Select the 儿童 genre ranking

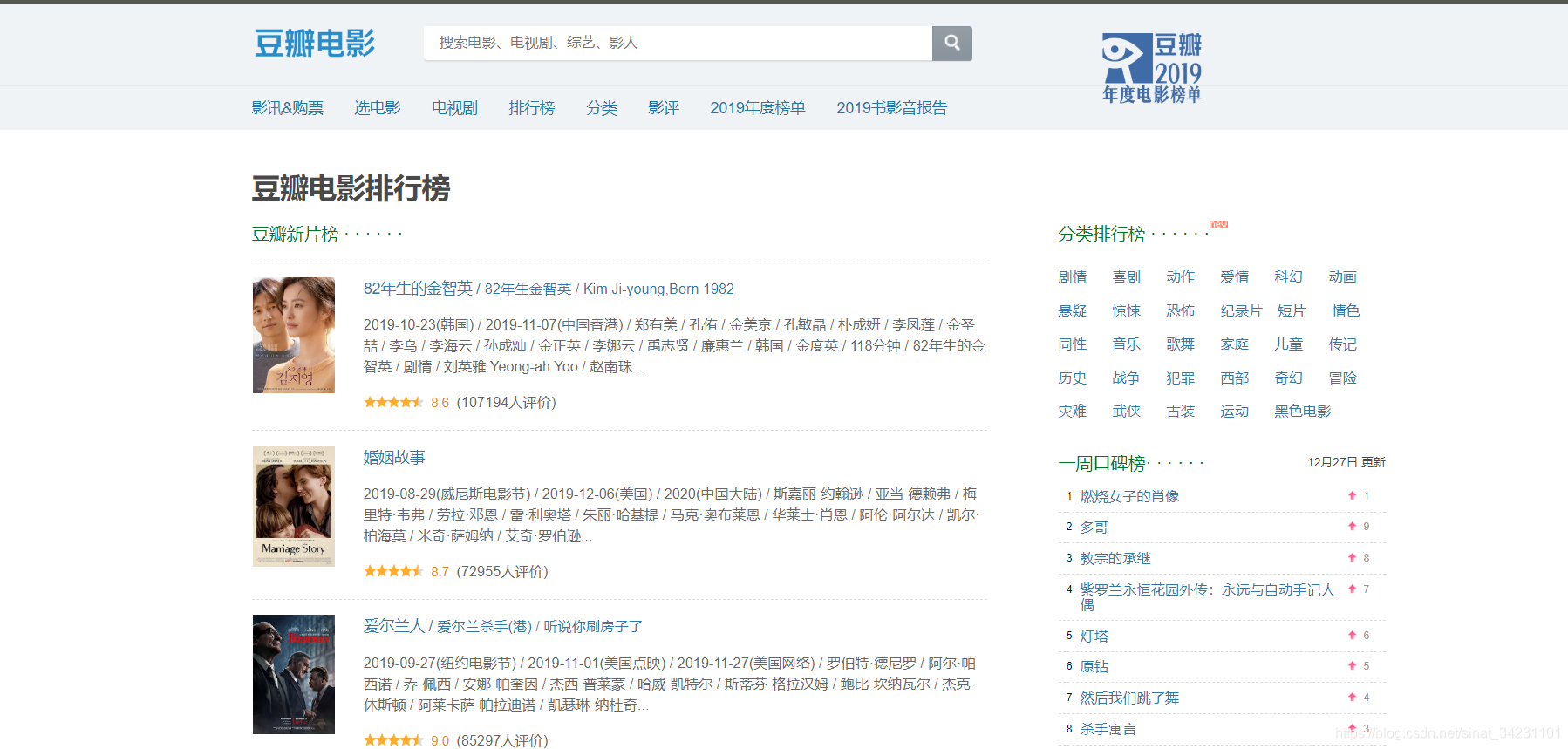tap(1289, 344)
